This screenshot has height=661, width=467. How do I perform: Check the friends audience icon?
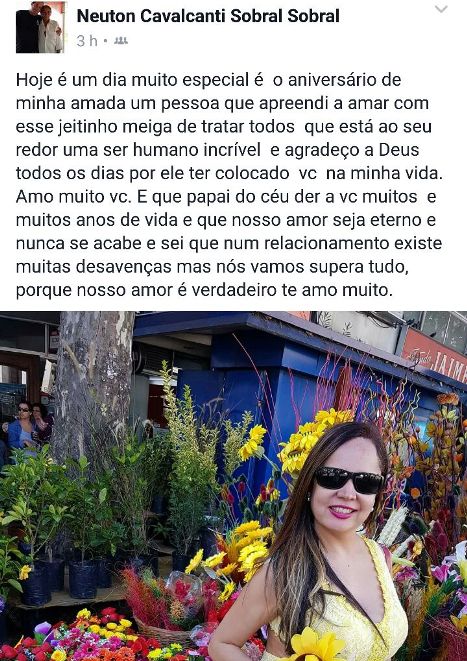pos(121,40)
